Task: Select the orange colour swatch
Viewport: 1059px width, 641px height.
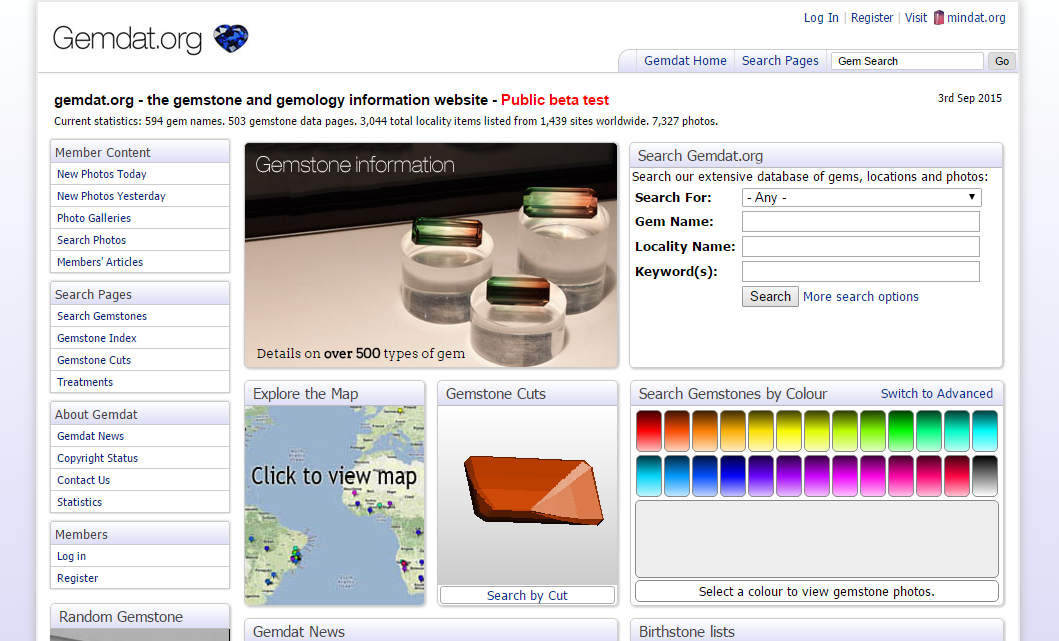Action: point(704,431)
